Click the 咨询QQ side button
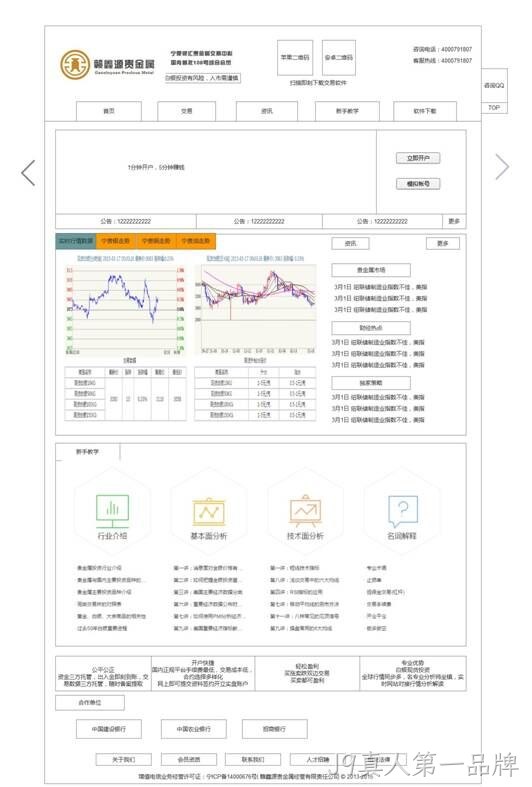The width and height of the screenshot is (532, 787). (494, 85)
